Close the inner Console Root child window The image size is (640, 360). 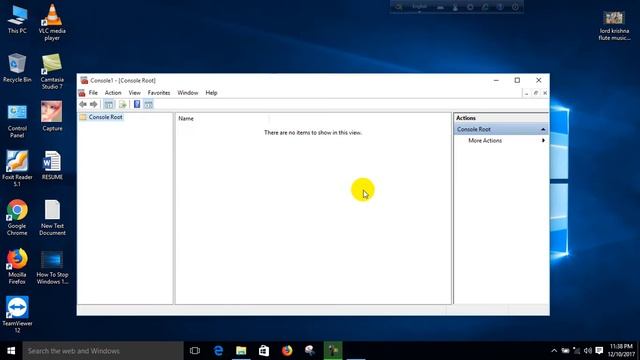(x=545, y=93)
